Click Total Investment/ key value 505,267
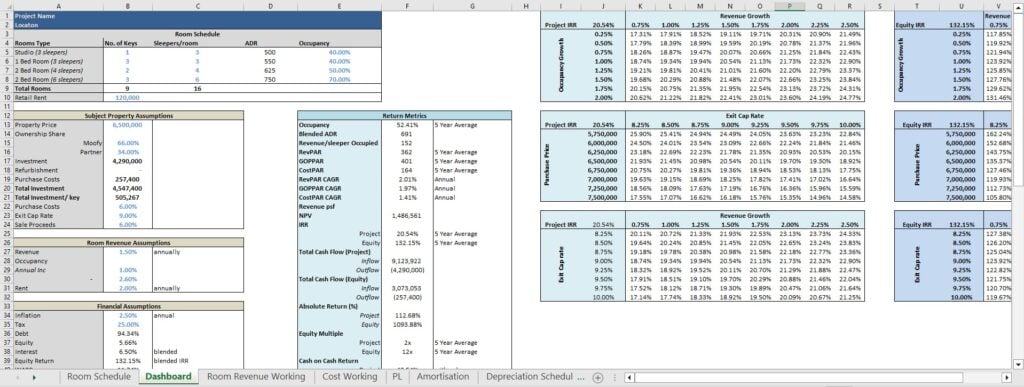The height and width of the screenshot is (387, 1024). (127, 197)
